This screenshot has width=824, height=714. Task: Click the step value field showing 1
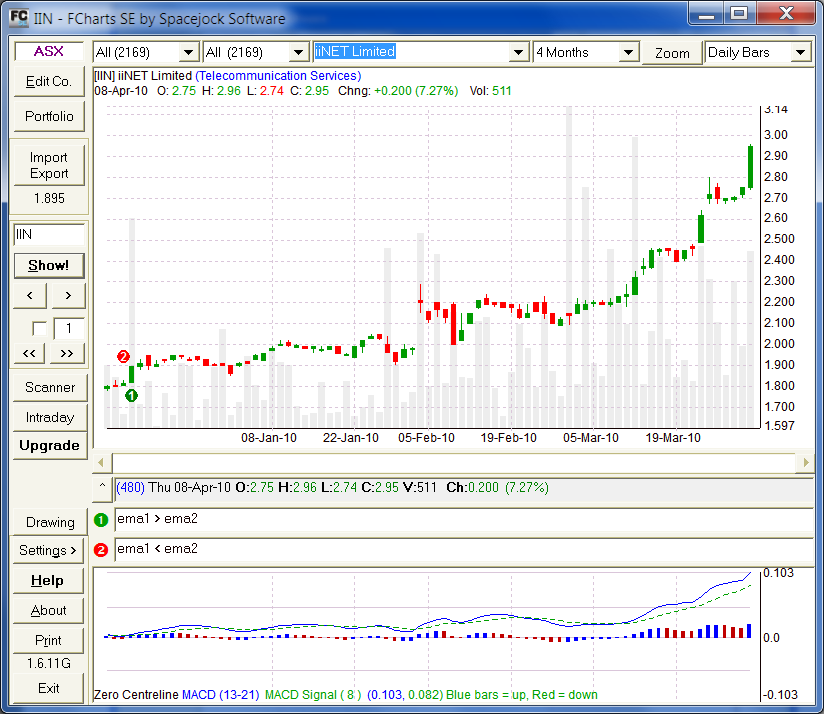(68, 329)
